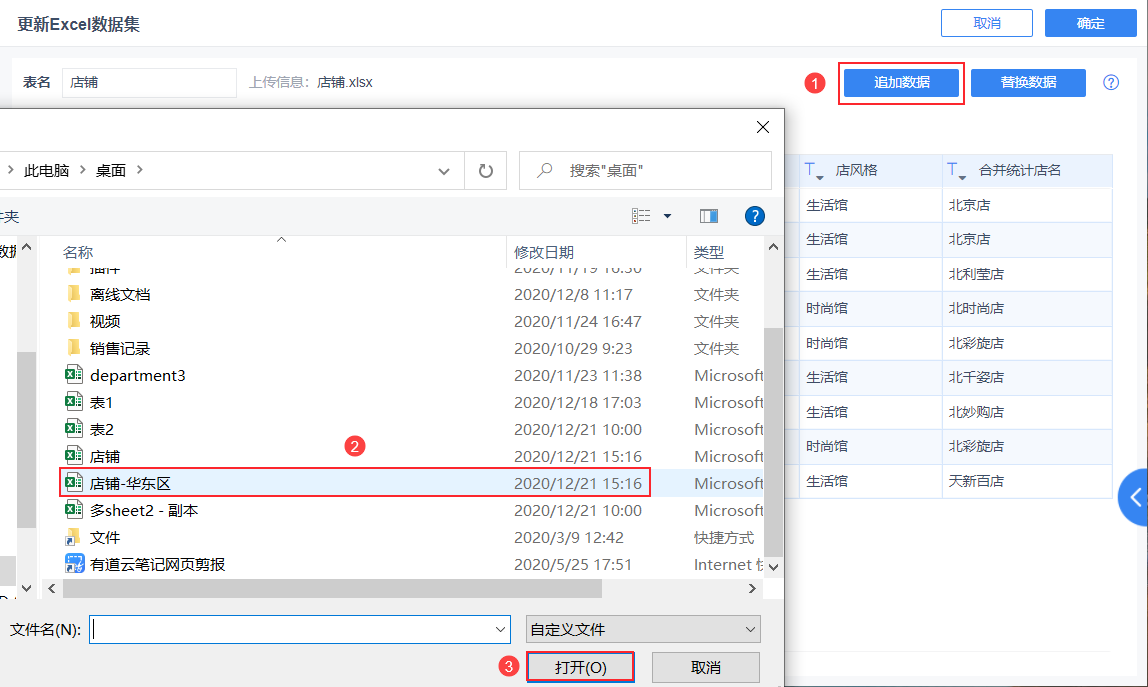Click the 表名 input containing 店铺
The height and width of the screenshot is (687, 1148).
pyautogui.click(x=149, y=83)
